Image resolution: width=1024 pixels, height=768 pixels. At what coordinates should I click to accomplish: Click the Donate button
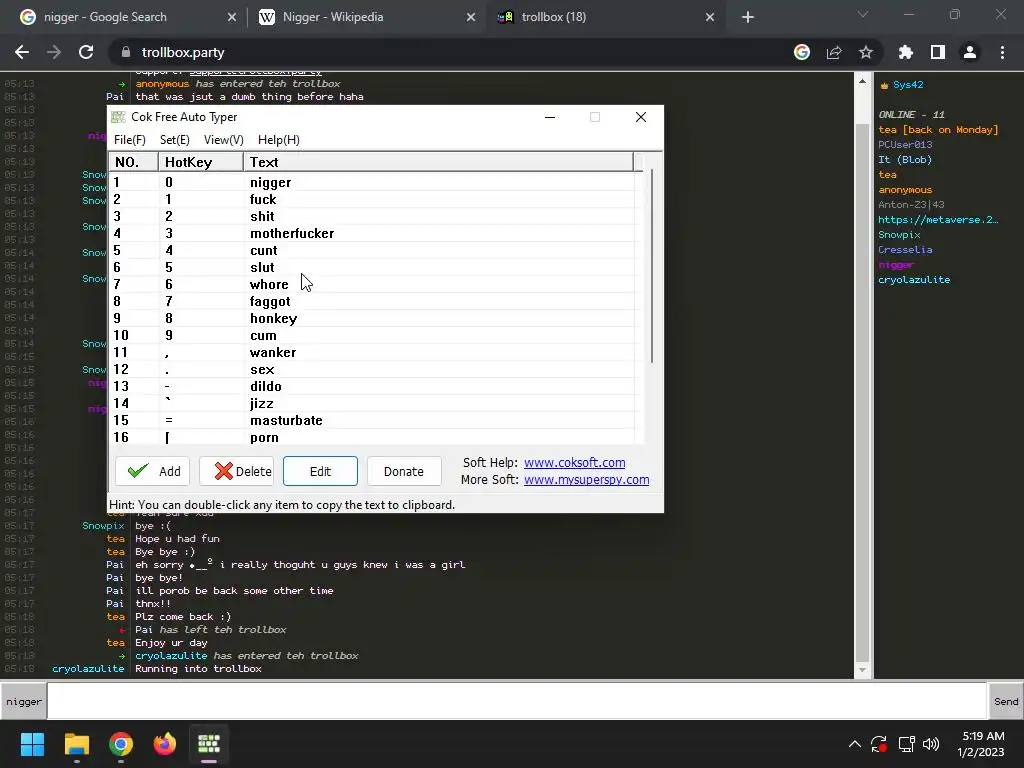tap(404, 472)
